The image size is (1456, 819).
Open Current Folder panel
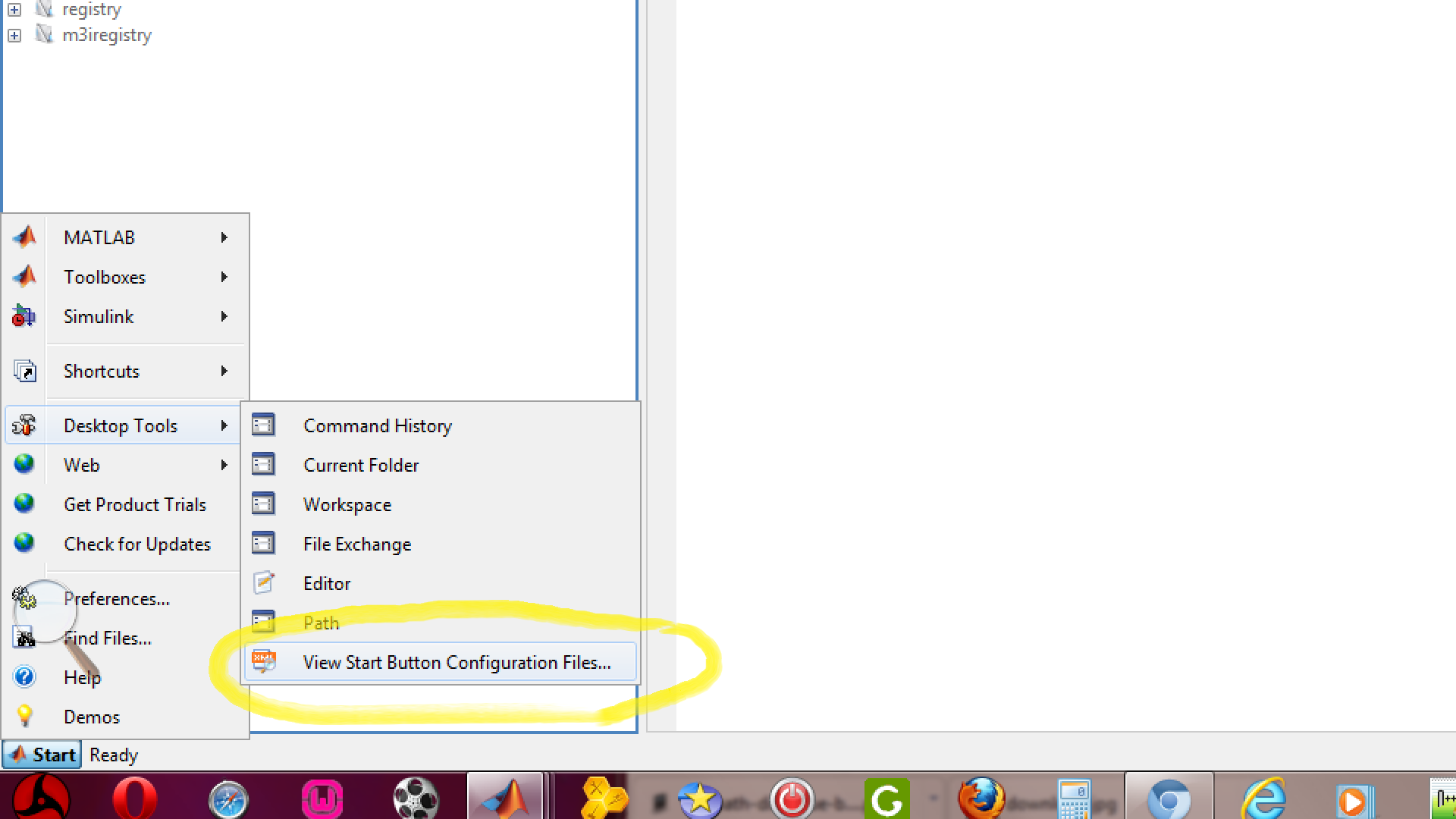[x=361, y=464]
